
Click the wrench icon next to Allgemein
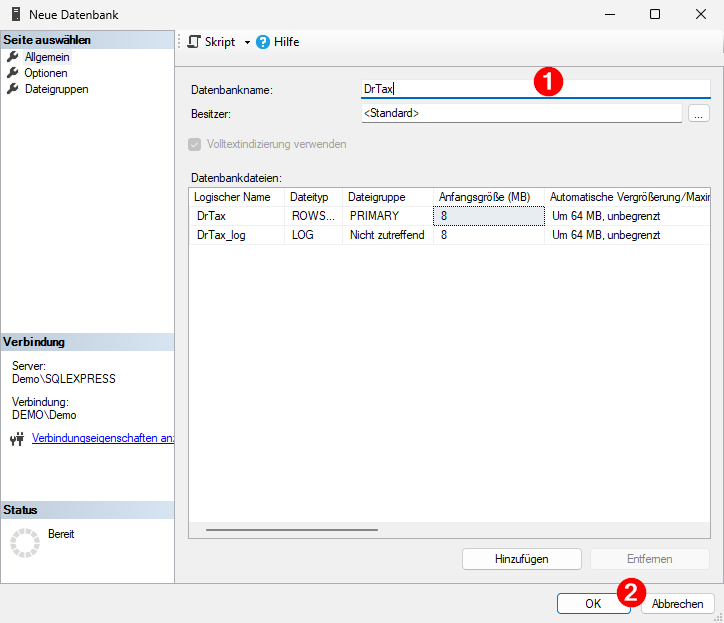pos(12,57)
